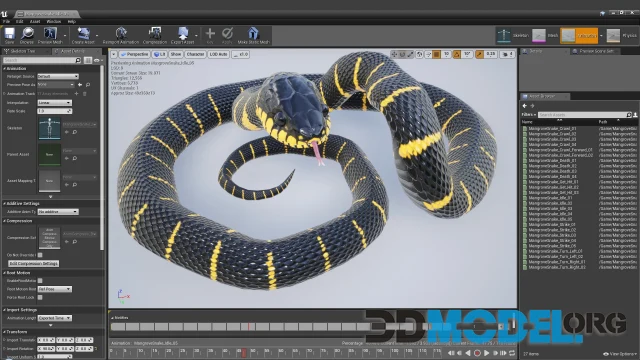Click the play reverse button

[468, 353]
